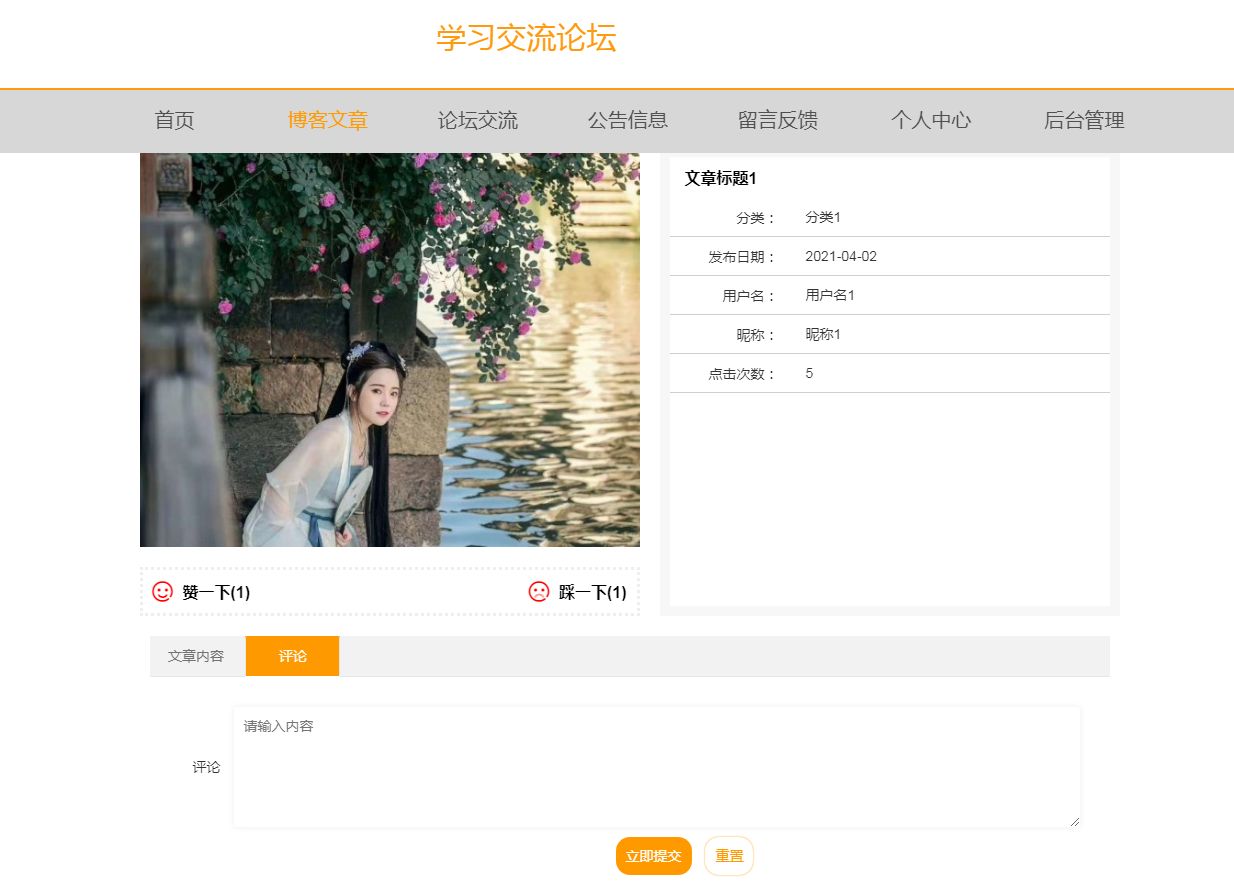Go to 博客文章 in the navigation bar
The height and width of the screenshot is (896, 1234).
328,120
